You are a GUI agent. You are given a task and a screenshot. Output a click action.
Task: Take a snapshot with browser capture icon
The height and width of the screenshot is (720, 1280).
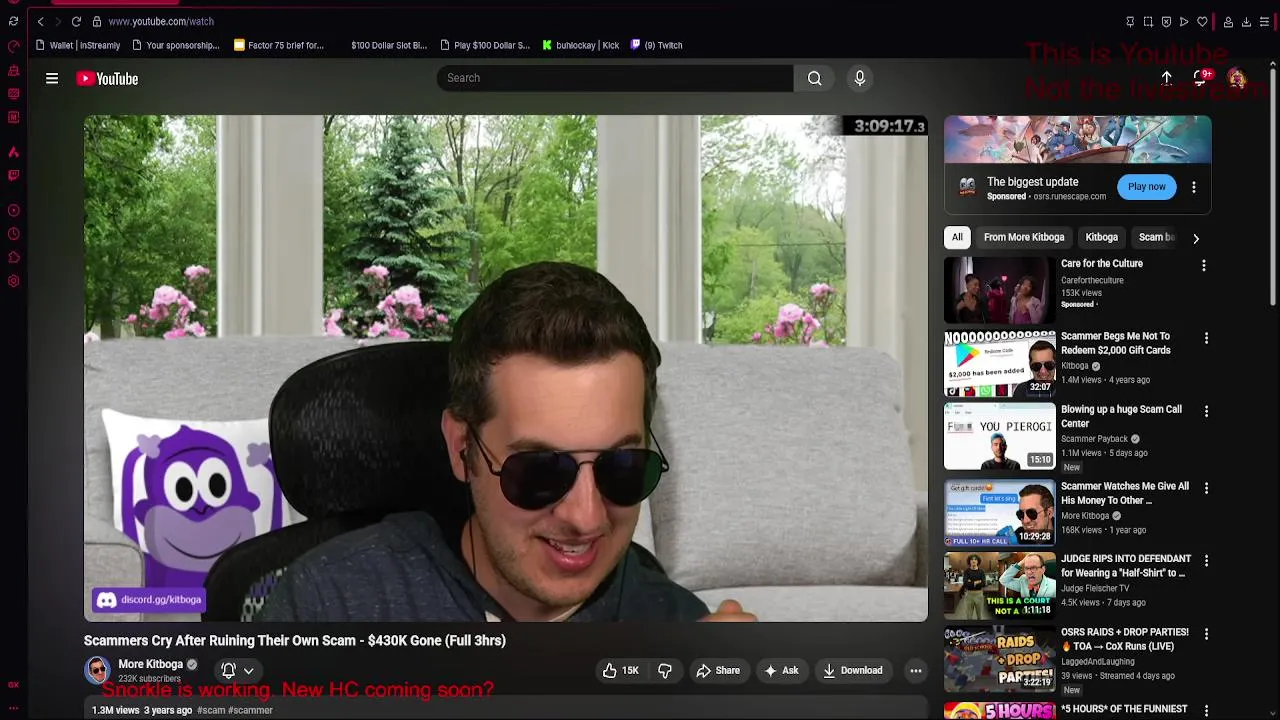(x=1148, y=21)
